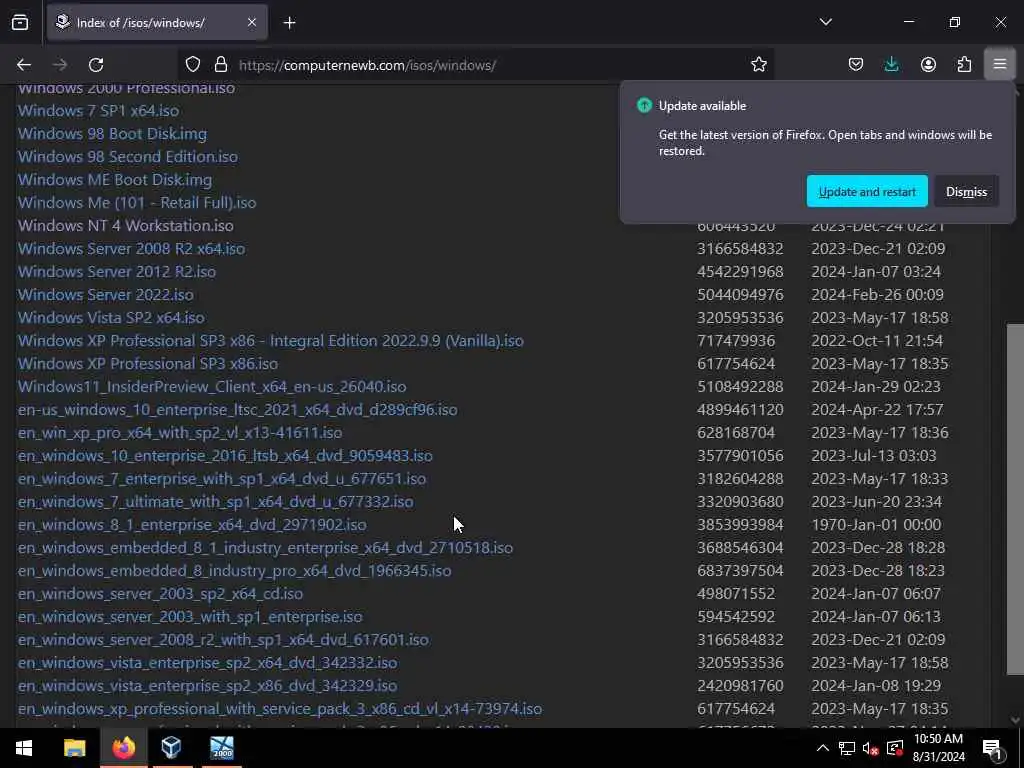
Task: Open Firefox View tab-list icon
Action: [20, 22]
